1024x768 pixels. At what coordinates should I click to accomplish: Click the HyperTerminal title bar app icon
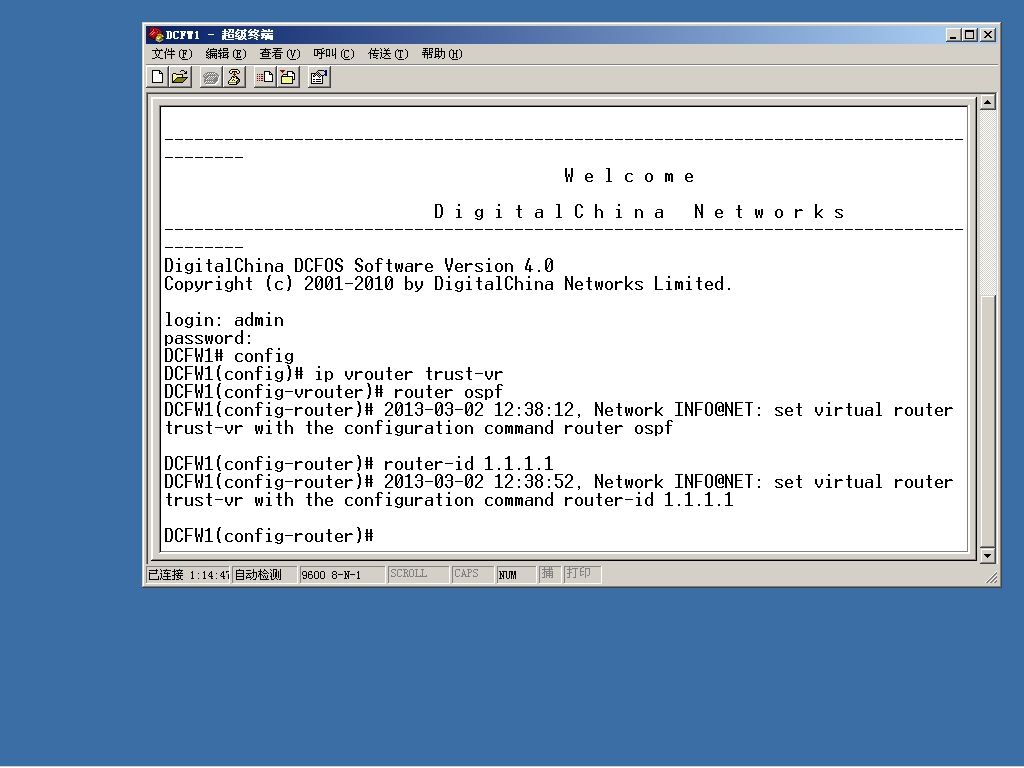(x=155, y=34)
